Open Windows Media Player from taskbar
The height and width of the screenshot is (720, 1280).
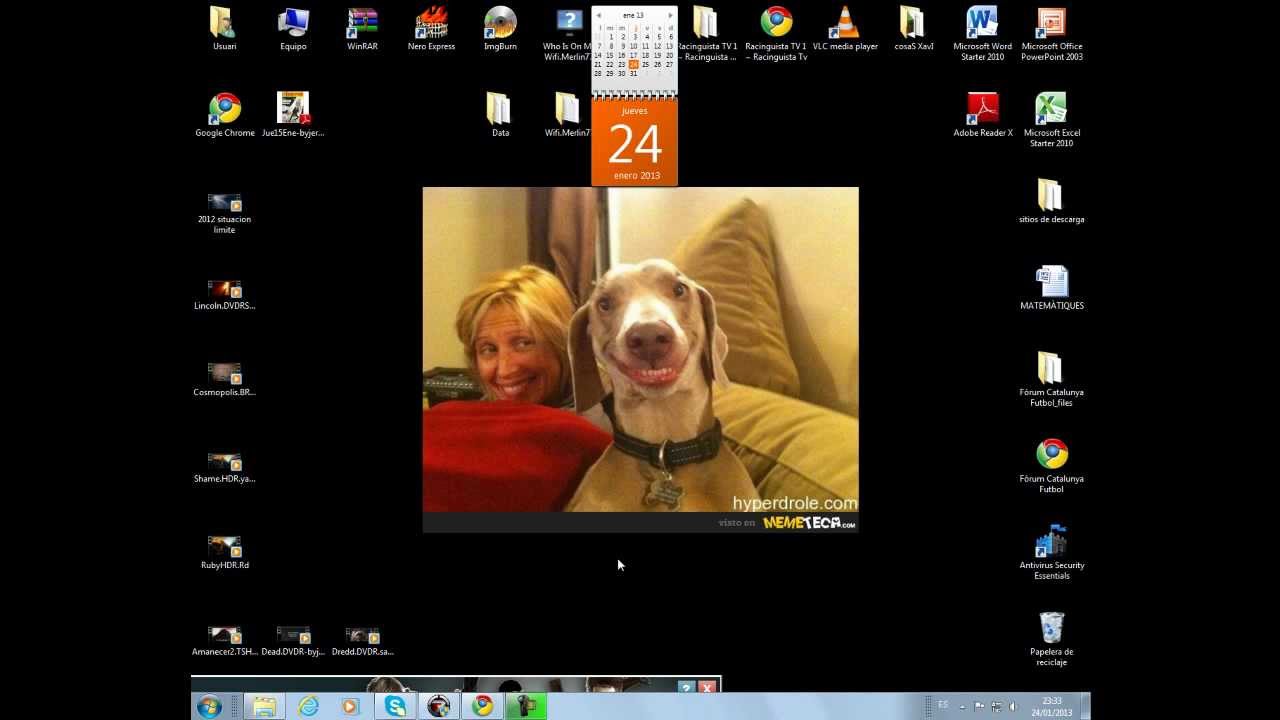pos(350,706)
